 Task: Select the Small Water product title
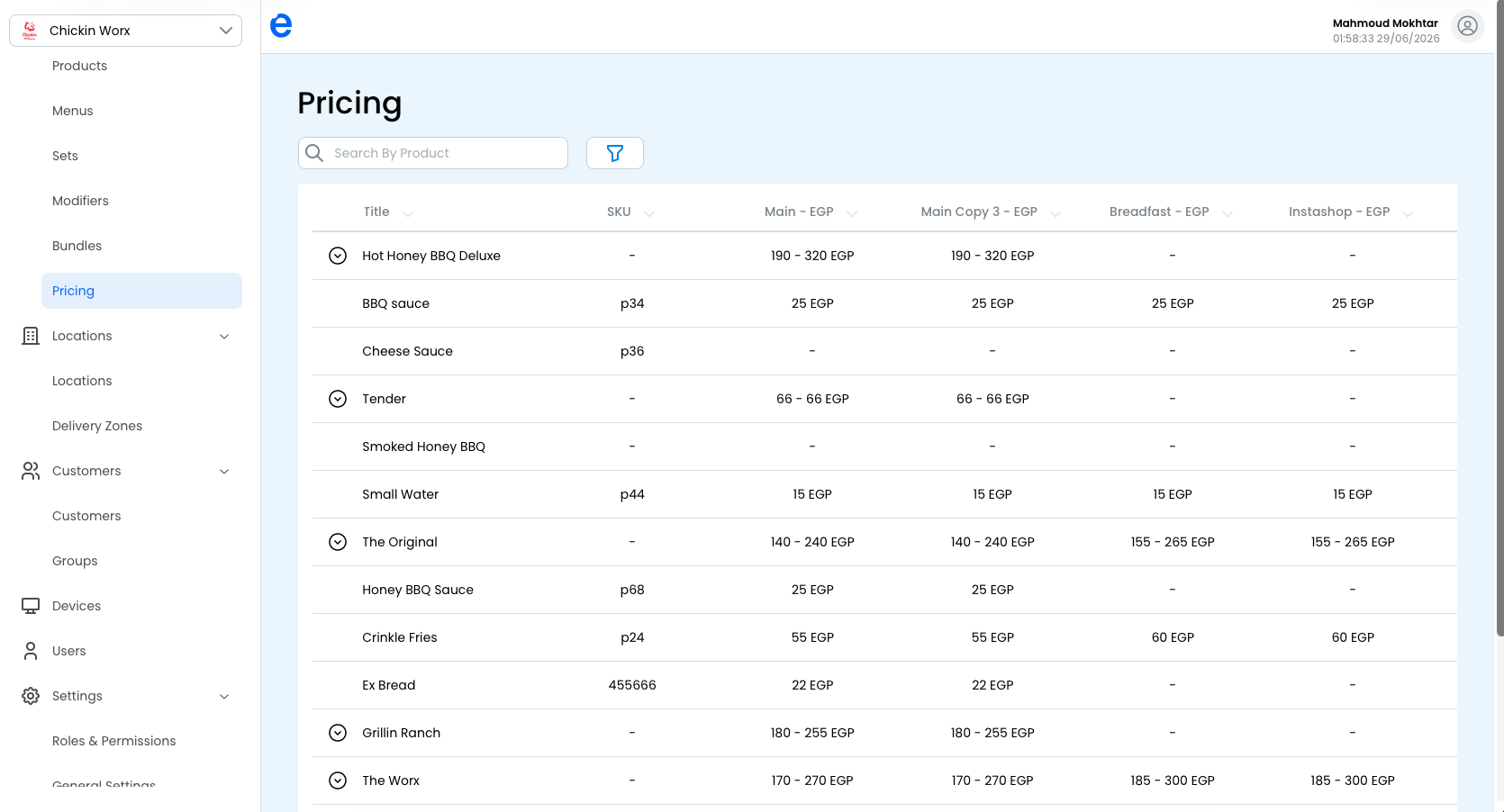point(400,494)
